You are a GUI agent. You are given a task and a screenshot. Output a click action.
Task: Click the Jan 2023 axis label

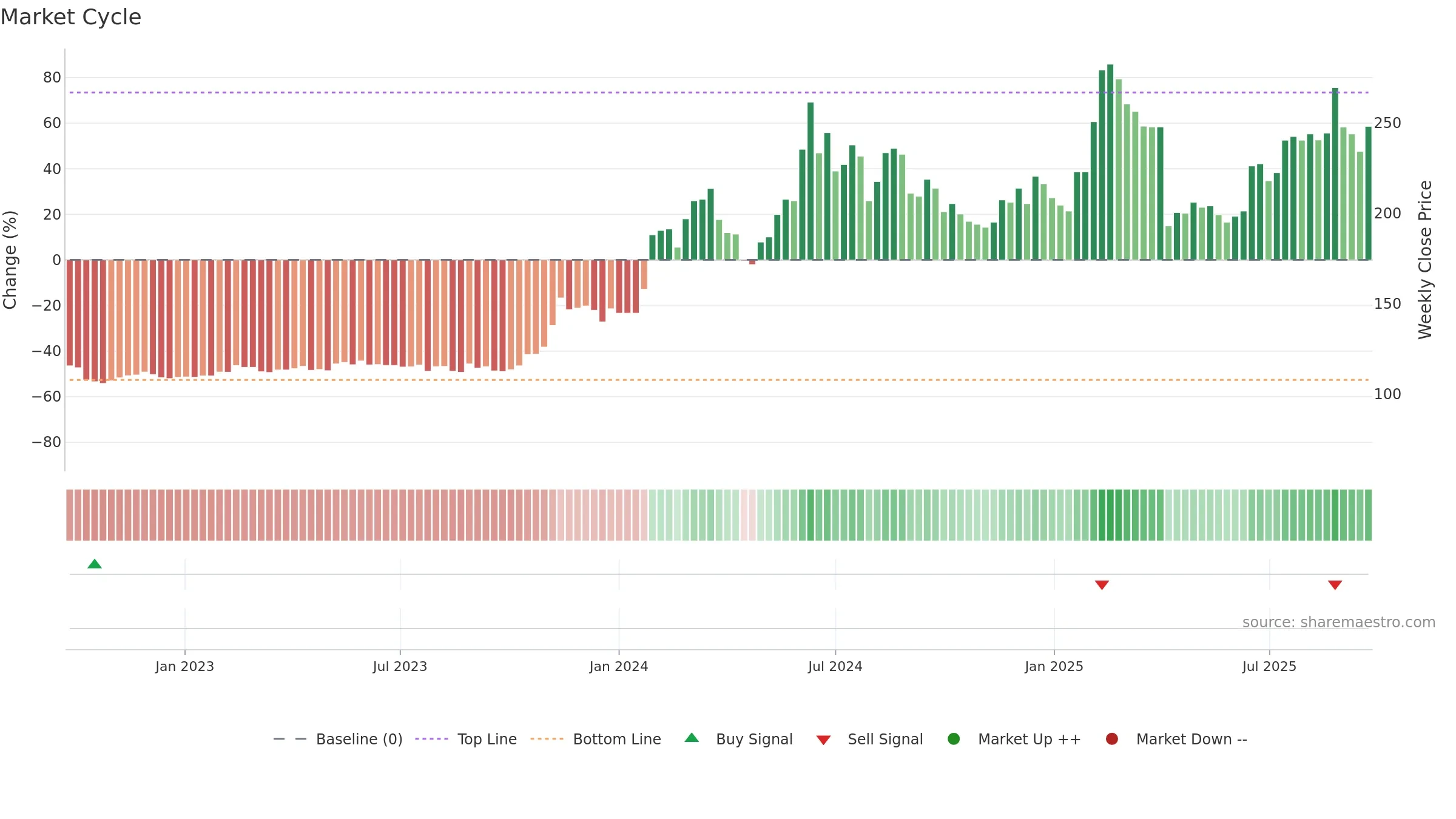click(x=184, y=667)
